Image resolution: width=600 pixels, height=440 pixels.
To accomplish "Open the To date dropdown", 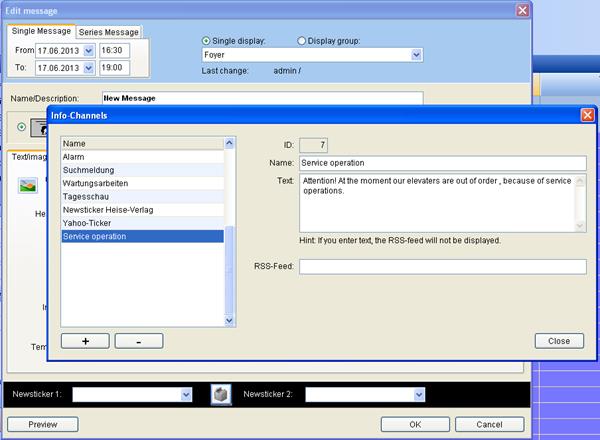I will click(x=88, y=67).
